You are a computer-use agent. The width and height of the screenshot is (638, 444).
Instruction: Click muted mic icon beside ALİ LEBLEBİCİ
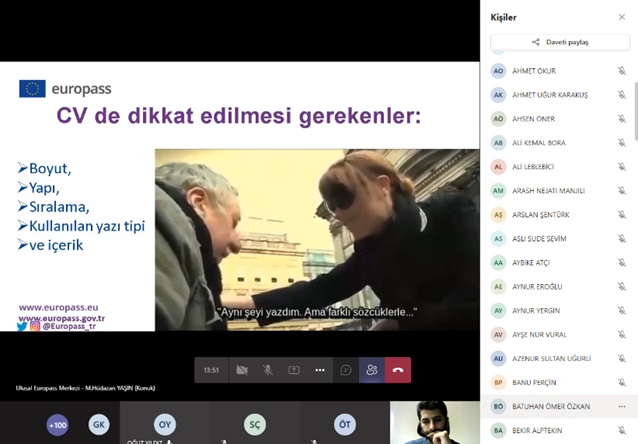622,167
